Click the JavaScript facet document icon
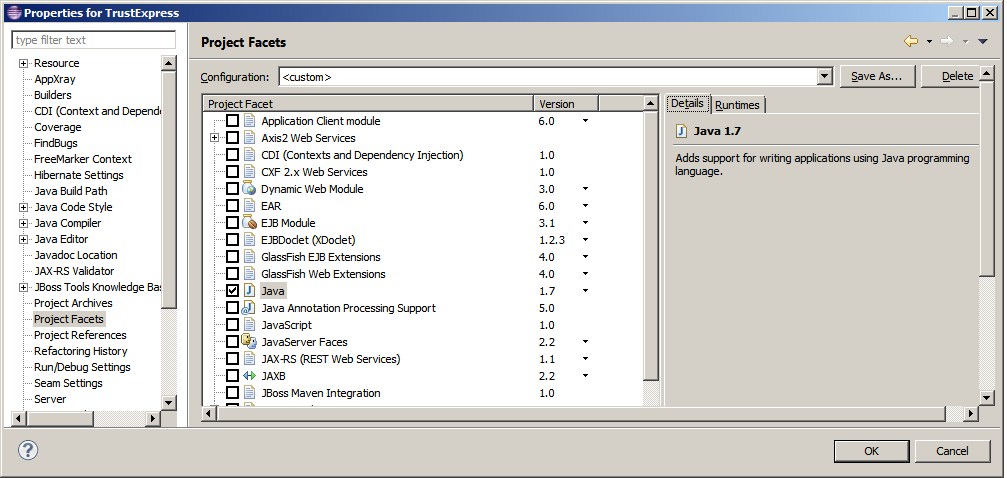This screenshot has height=478, width=1007. click(x=250, y=325)
